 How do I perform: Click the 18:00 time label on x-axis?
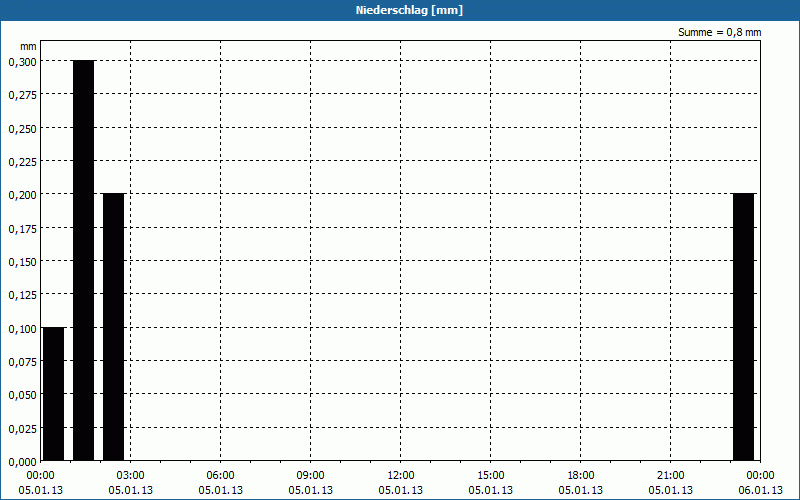click(x=581, y=476)
